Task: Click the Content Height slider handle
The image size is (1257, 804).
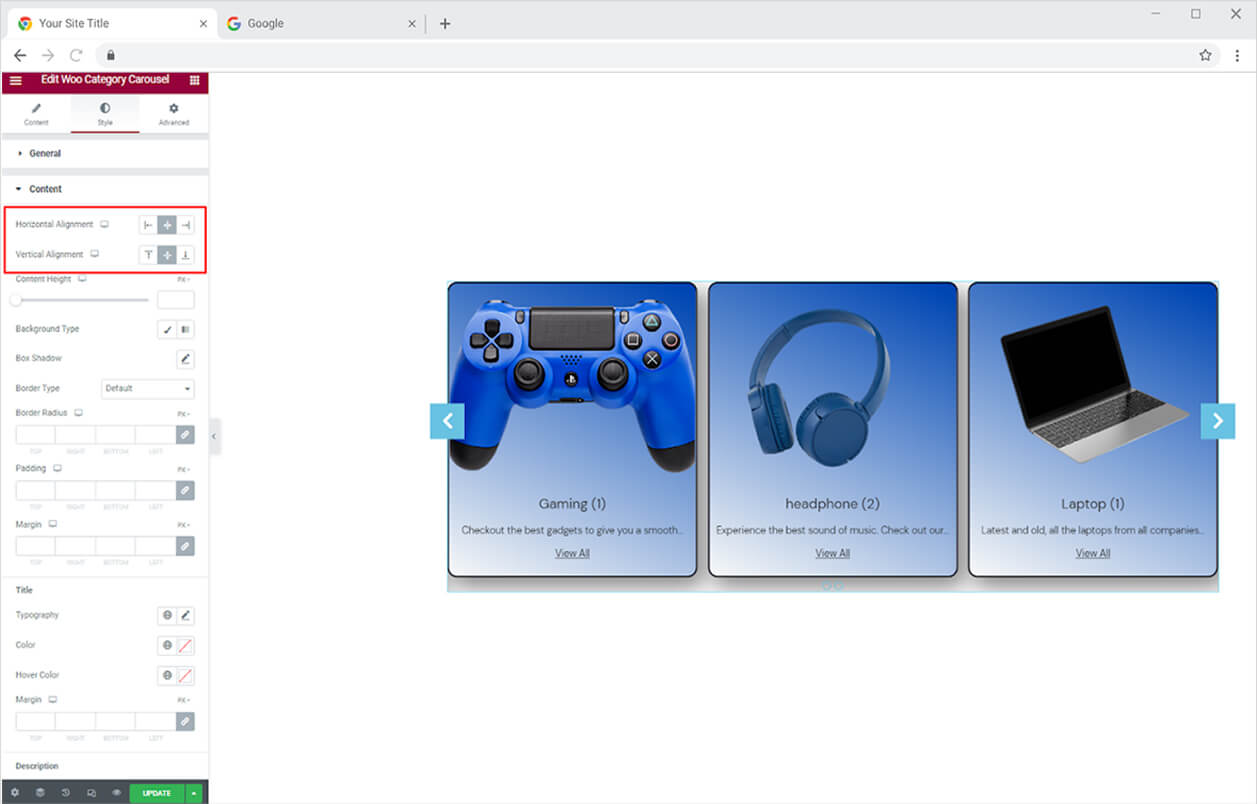Action: click(16, 300)
